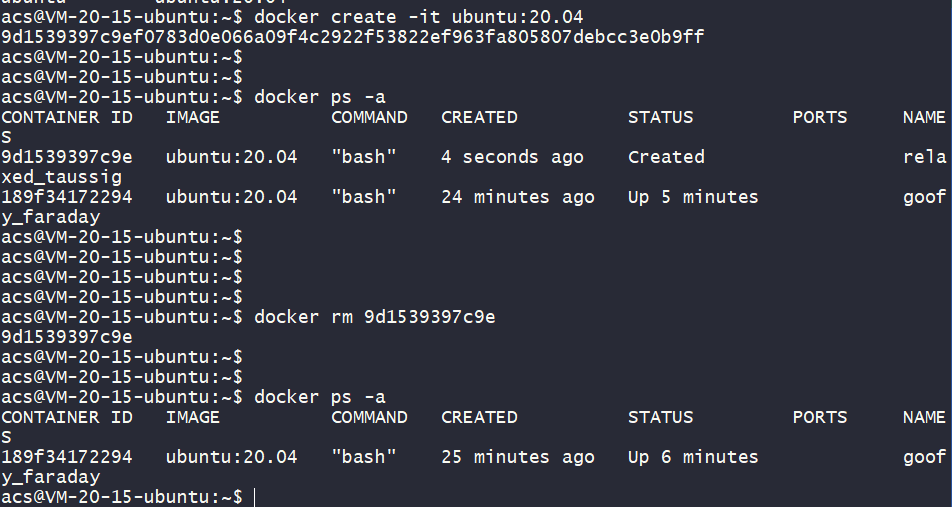Click the IMAGE header in the first listing
This screenshot has width=952, height=507.
193,117
